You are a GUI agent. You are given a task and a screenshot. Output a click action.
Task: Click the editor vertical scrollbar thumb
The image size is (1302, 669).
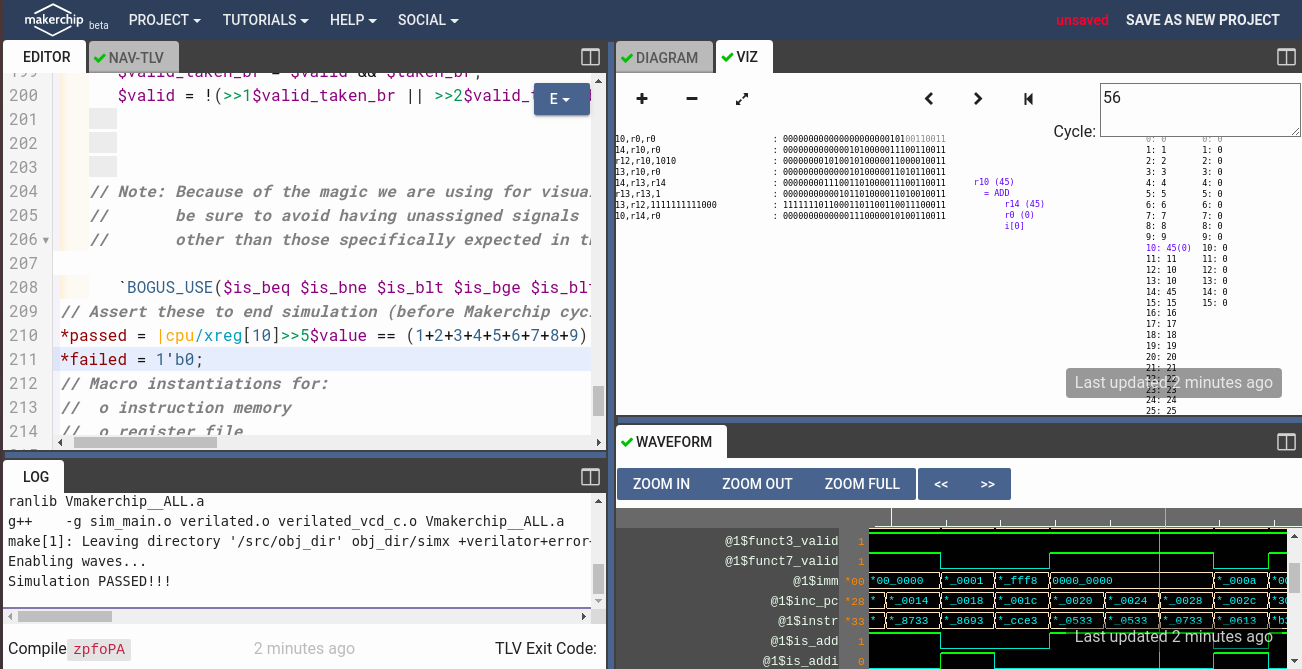pyautogui.click(x=598, y=401)
